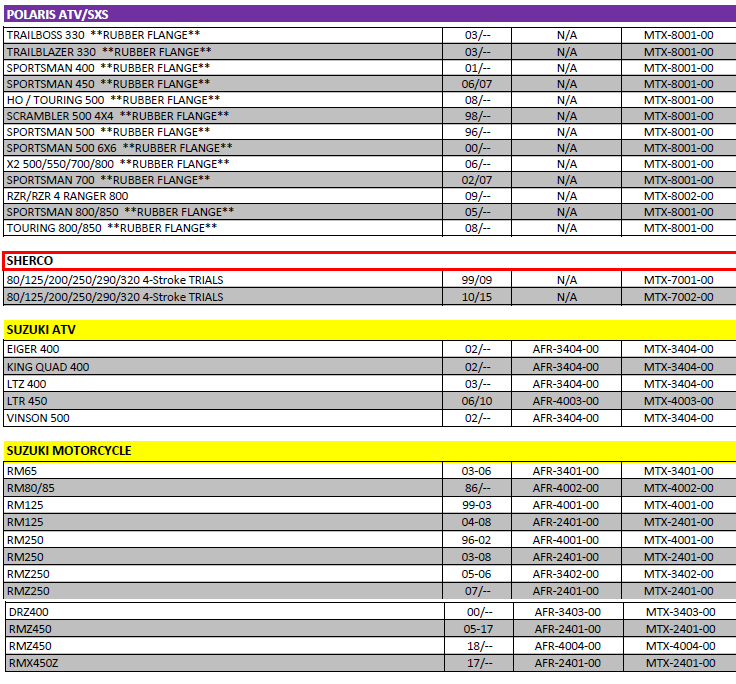The width and height of the screenshot is (736, 684).
Task: Click the RMZ250 cell for years 05-06
Action: click(x=223, y=574)
